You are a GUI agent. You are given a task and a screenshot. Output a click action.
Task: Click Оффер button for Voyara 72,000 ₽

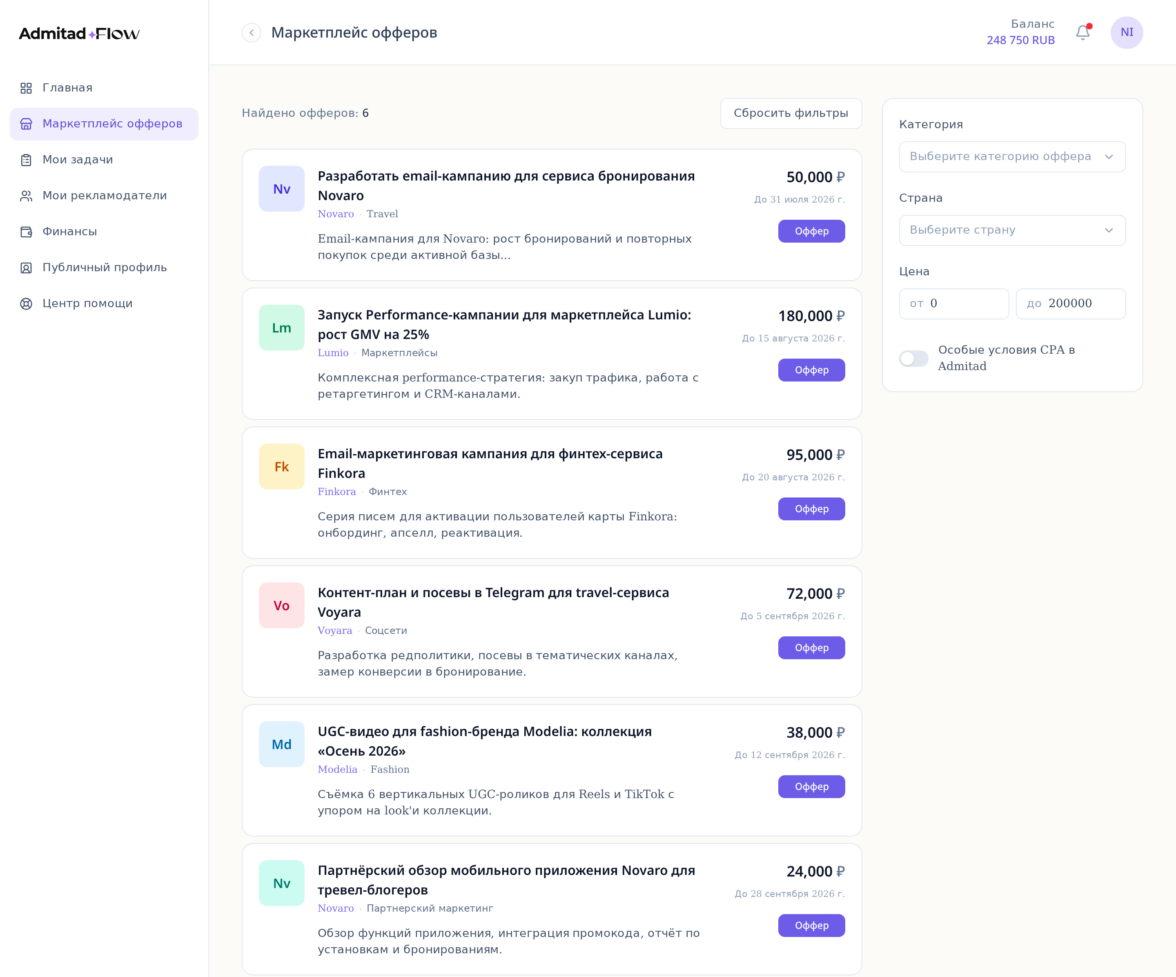[x=812, y=648]
